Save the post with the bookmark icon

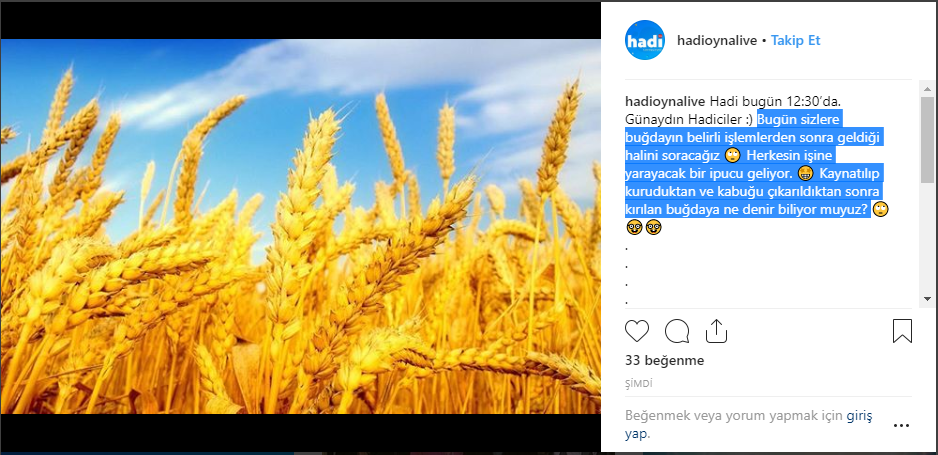(902, 331)
